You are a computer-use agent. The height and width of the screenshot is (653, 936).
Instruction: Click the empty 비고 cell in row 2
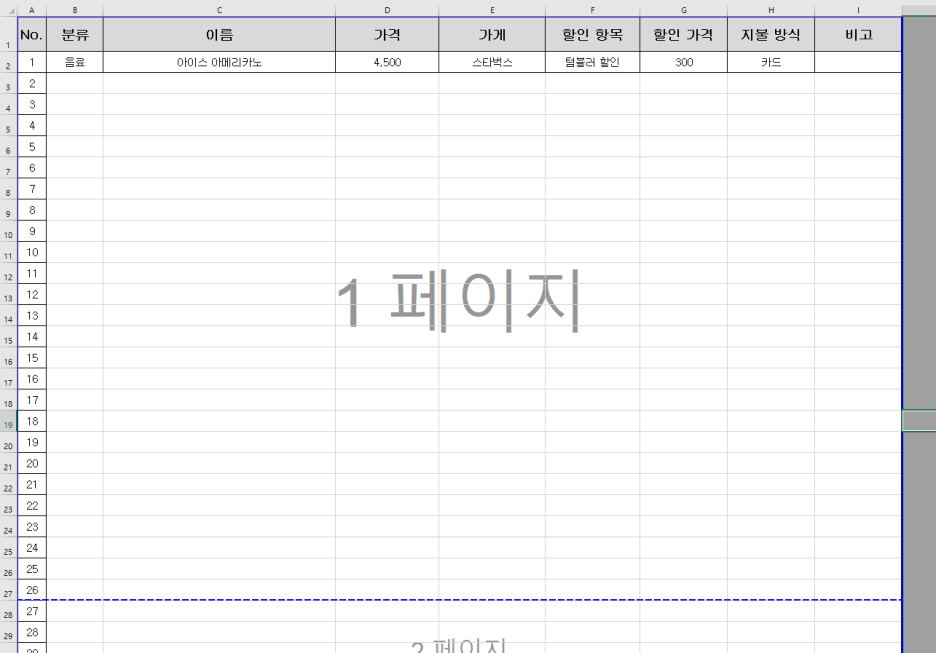click(858, 62)
